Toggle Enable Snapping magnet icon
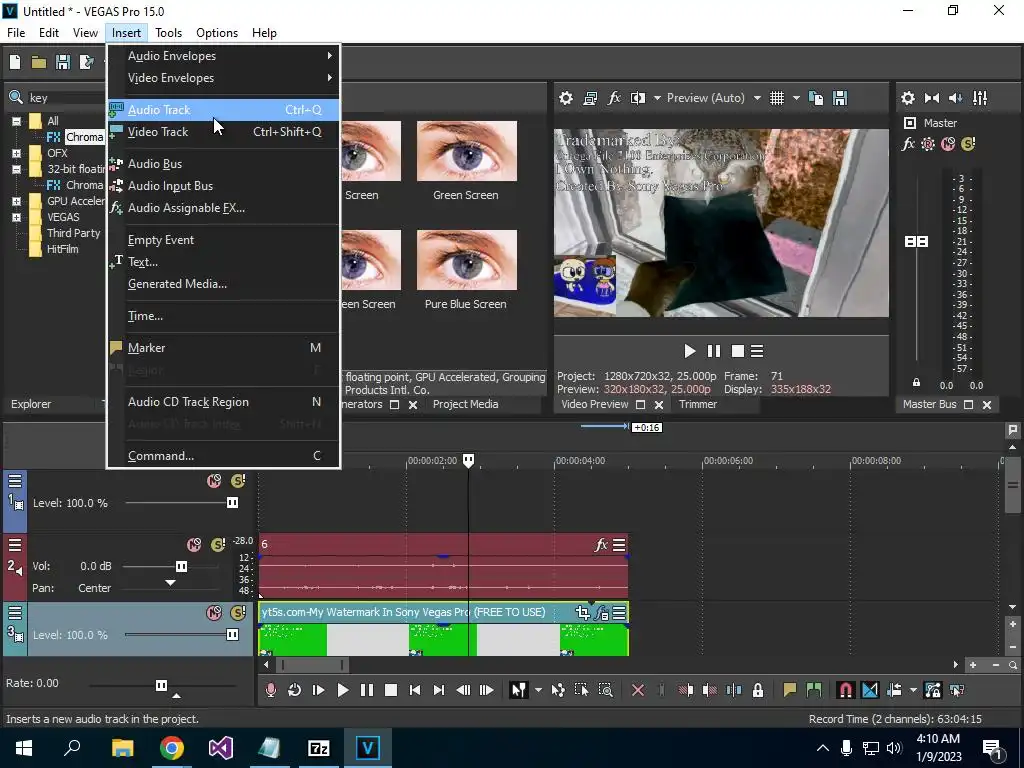This screenshot has height=768, width=1024. pyautogui.click(x=845, y=690)
